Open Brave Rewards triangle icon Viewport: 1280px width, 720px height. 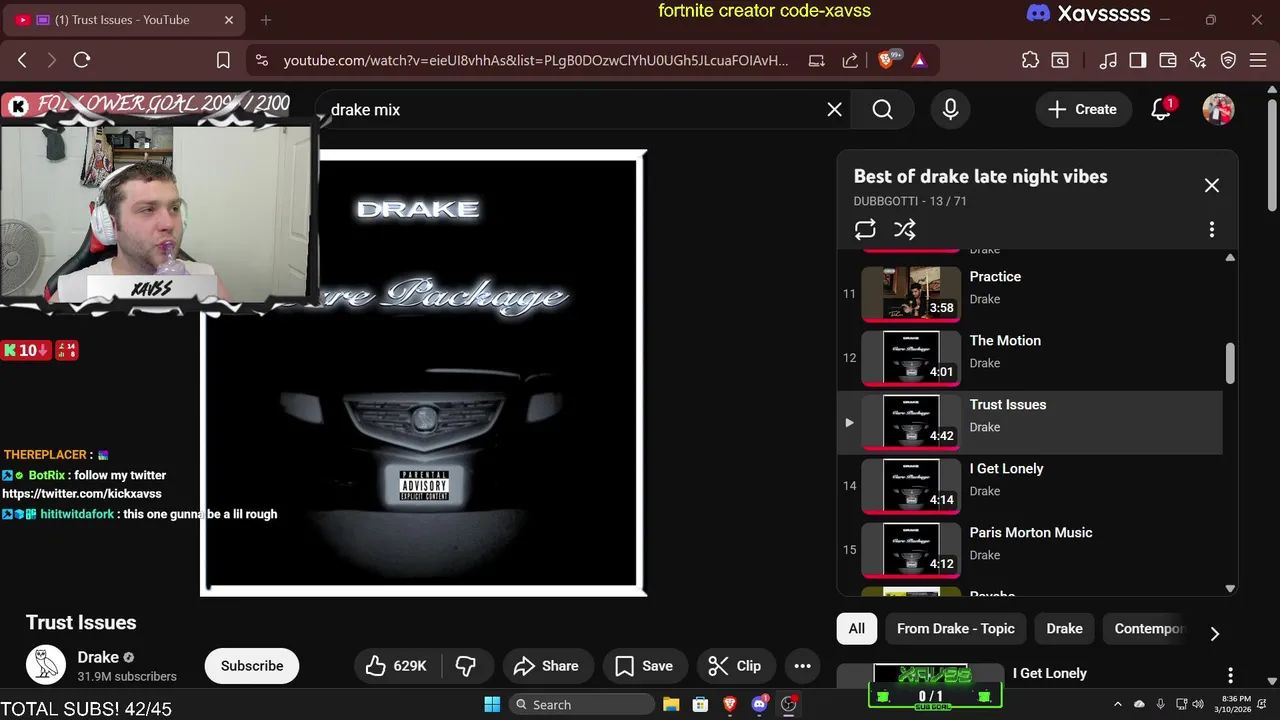click(x=919, y=60)
